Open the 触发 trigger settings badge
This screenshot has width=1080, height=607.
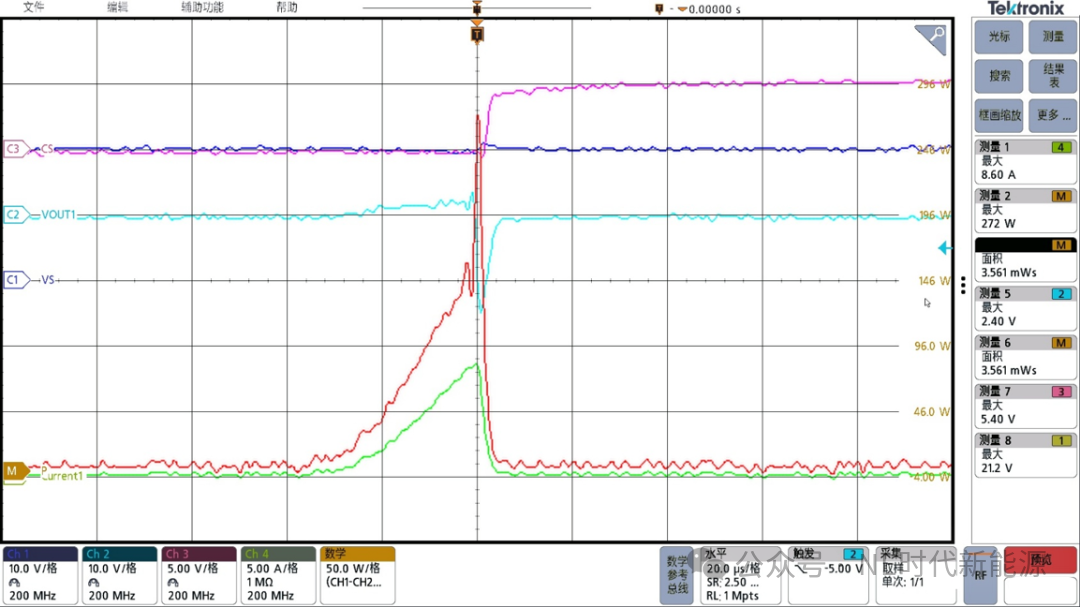click(x=827, y=575)
